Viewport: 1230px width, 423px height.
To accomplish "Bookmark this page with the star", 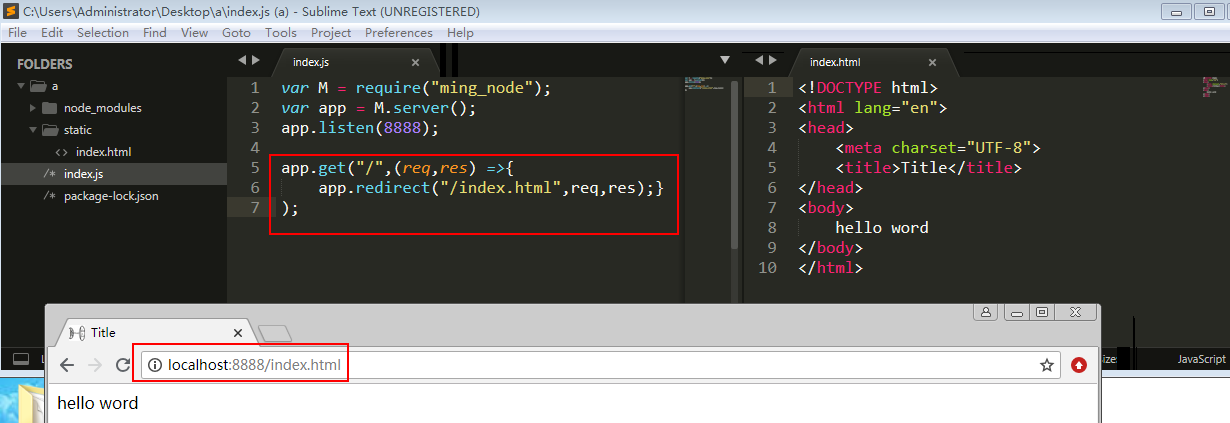I will pos(1047,366).
